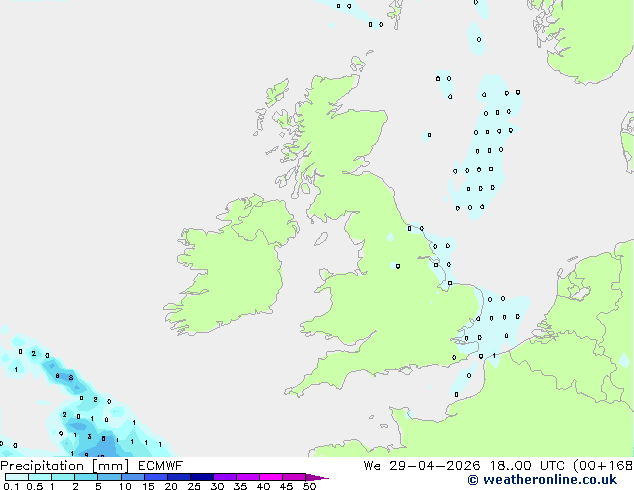
Task: Click the 'We' weekday abbreviation
Action: click(x=372, y=466)
